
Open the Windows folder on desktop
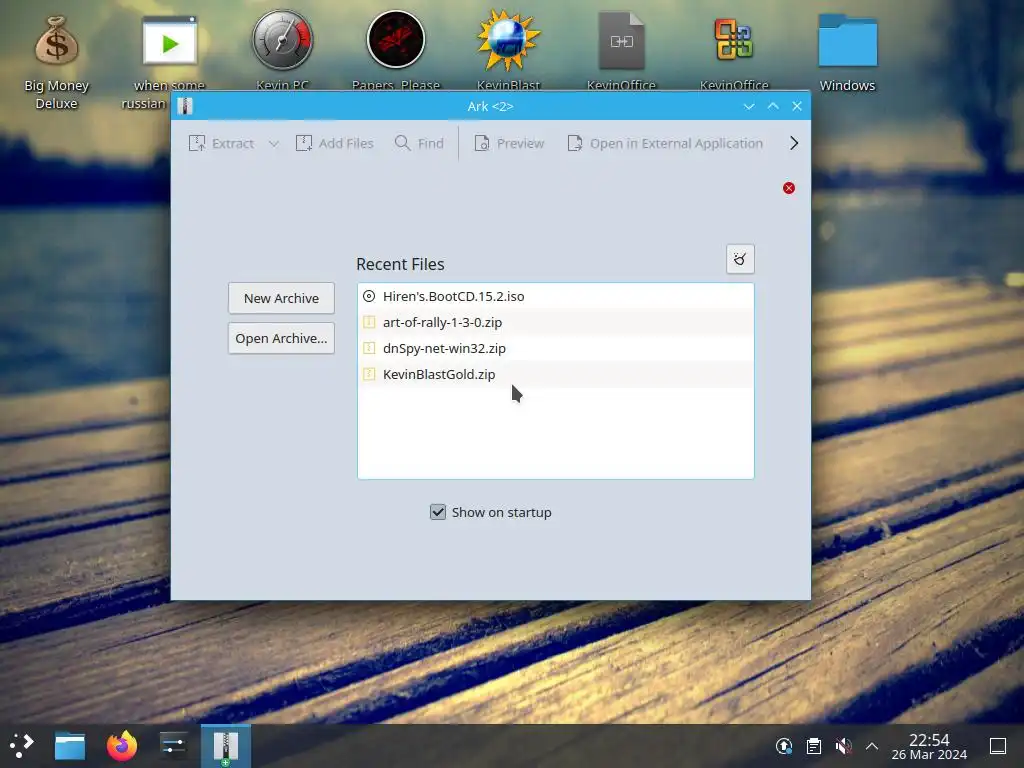[x=847, y=52]
